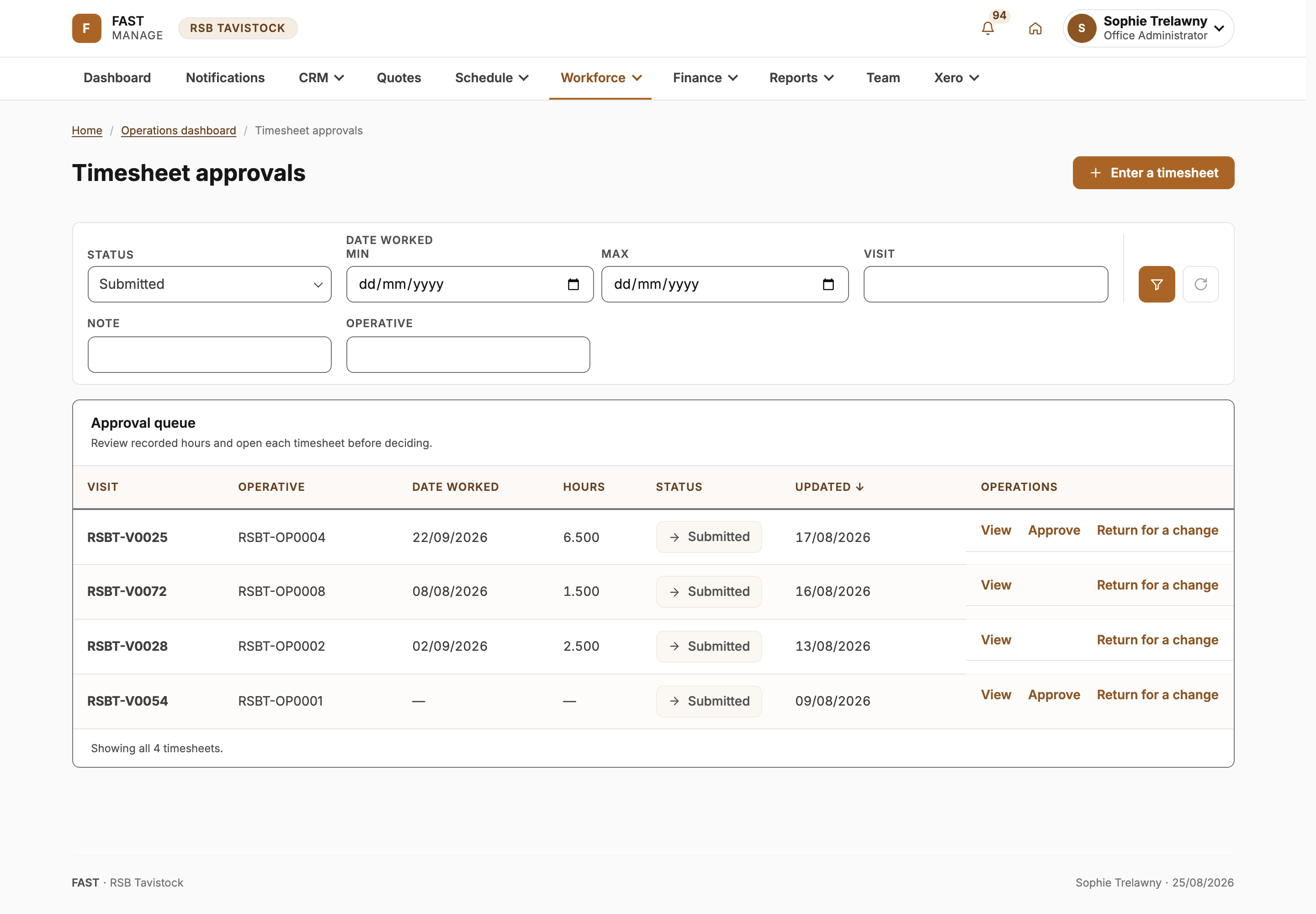This screenshot has height=914, width=1316.
Task: Open the Max date calendar picker icon
Action: (828, 284)
